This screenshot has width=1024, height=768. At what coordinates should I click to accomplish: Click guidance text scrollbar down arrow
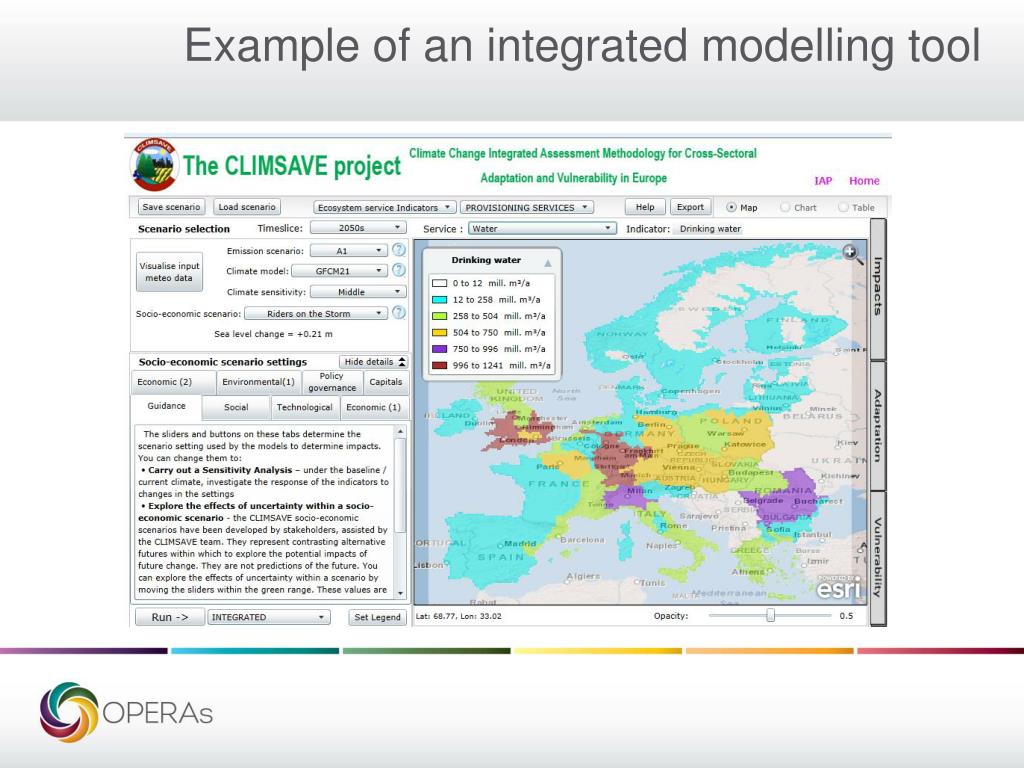[x=400, y=593]
